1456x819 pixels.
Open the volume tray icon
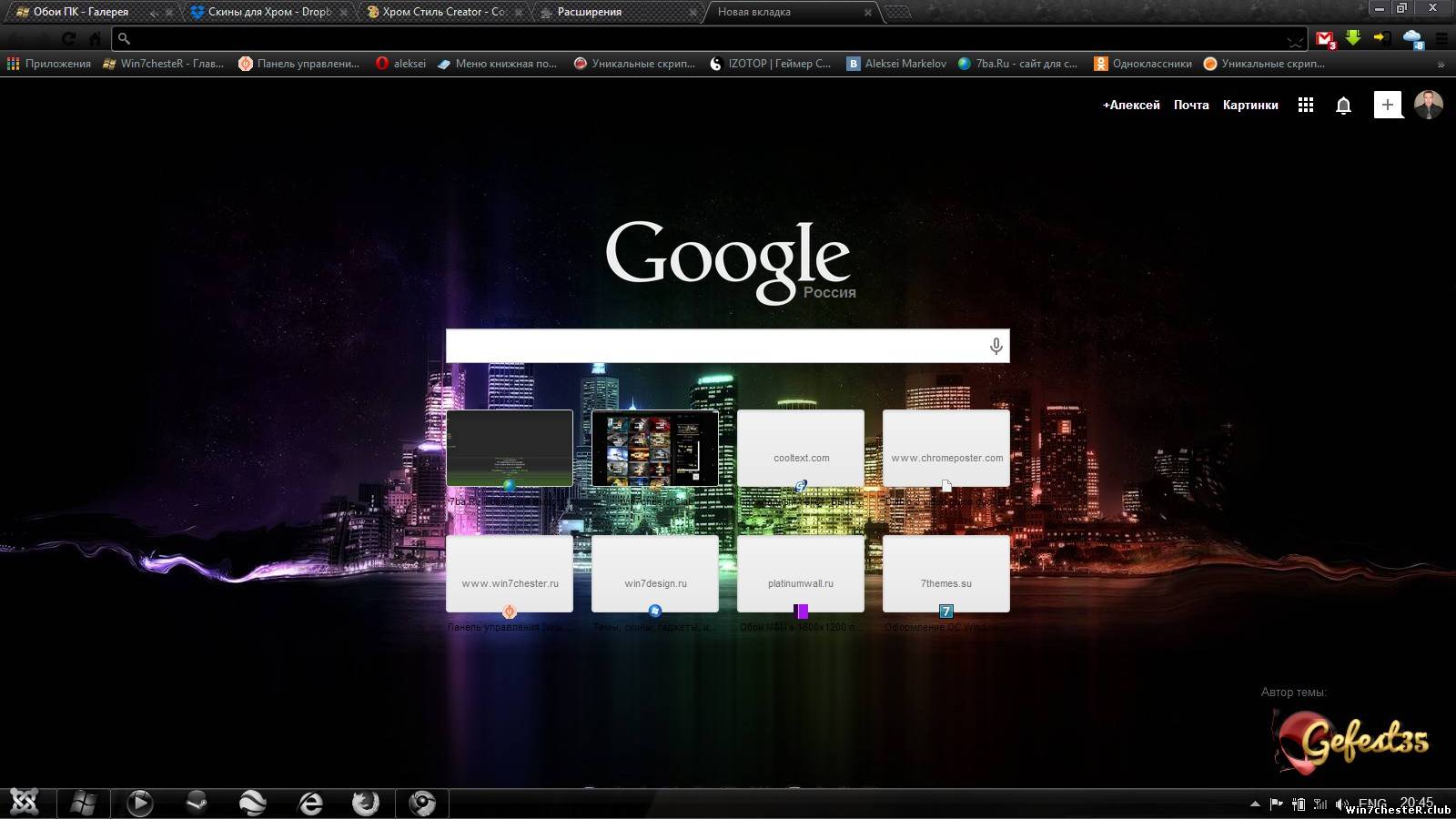1342,804
